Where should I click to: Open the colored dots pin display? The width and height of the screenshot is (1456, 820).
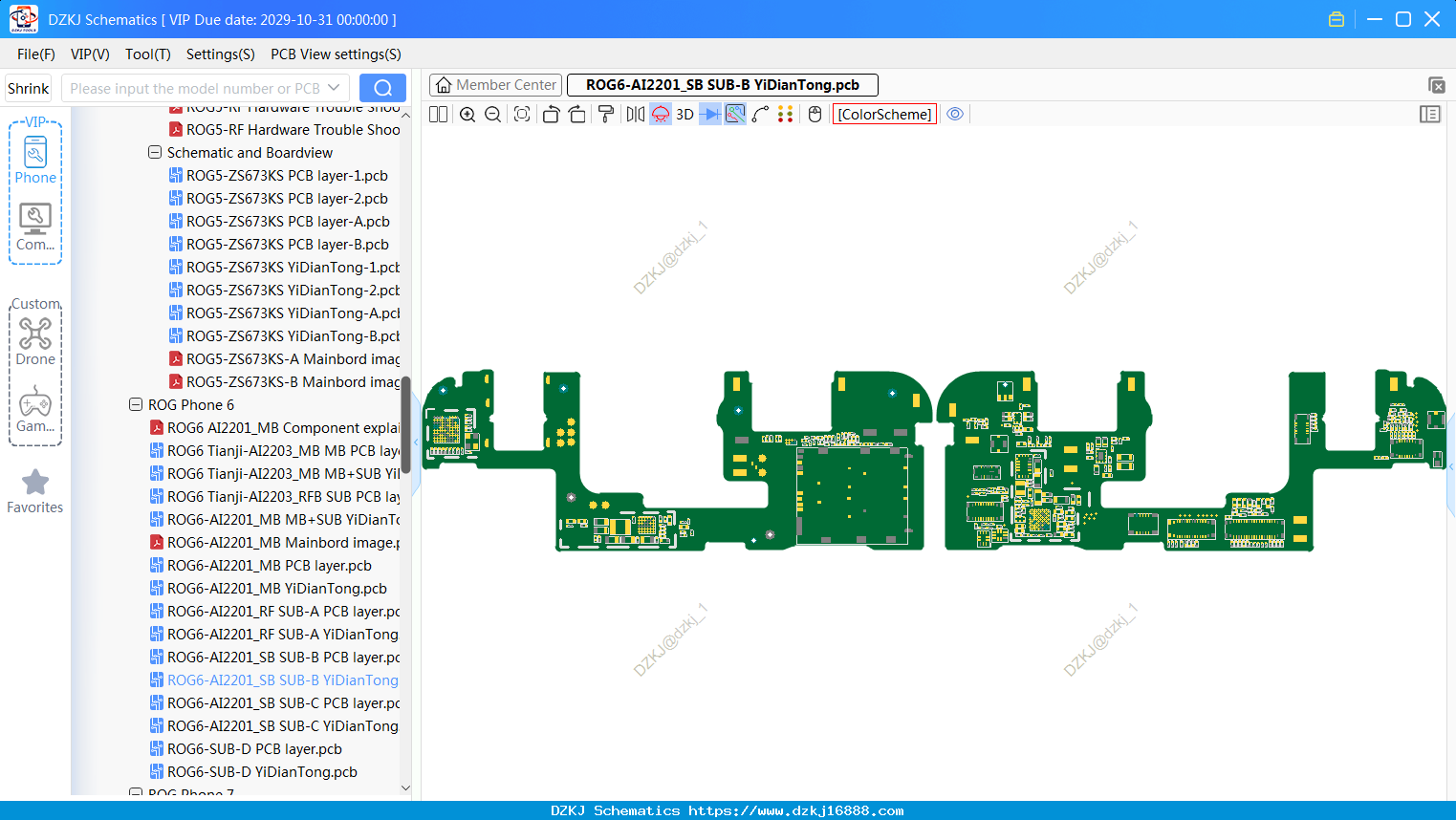pyautogui.click(x=786, y=114)
